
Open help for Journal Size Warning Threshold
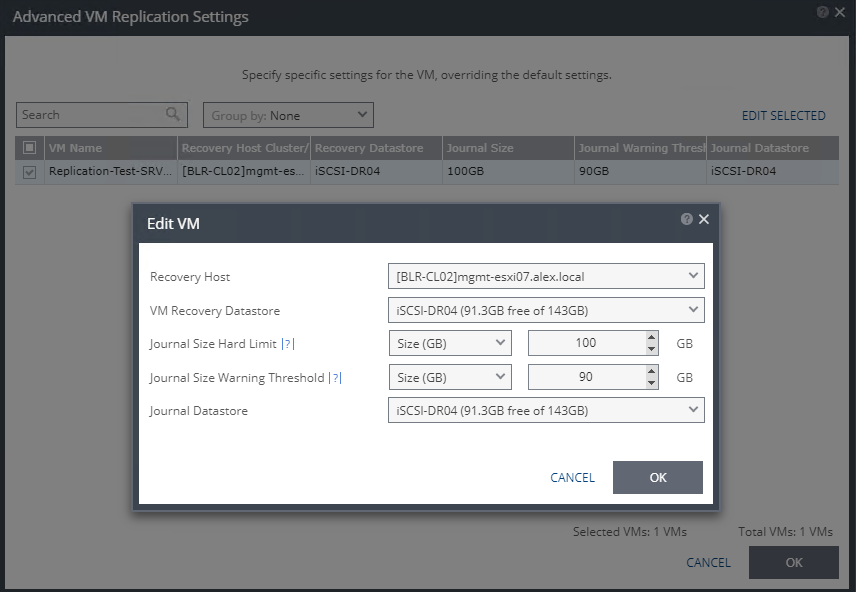(336, 378)
